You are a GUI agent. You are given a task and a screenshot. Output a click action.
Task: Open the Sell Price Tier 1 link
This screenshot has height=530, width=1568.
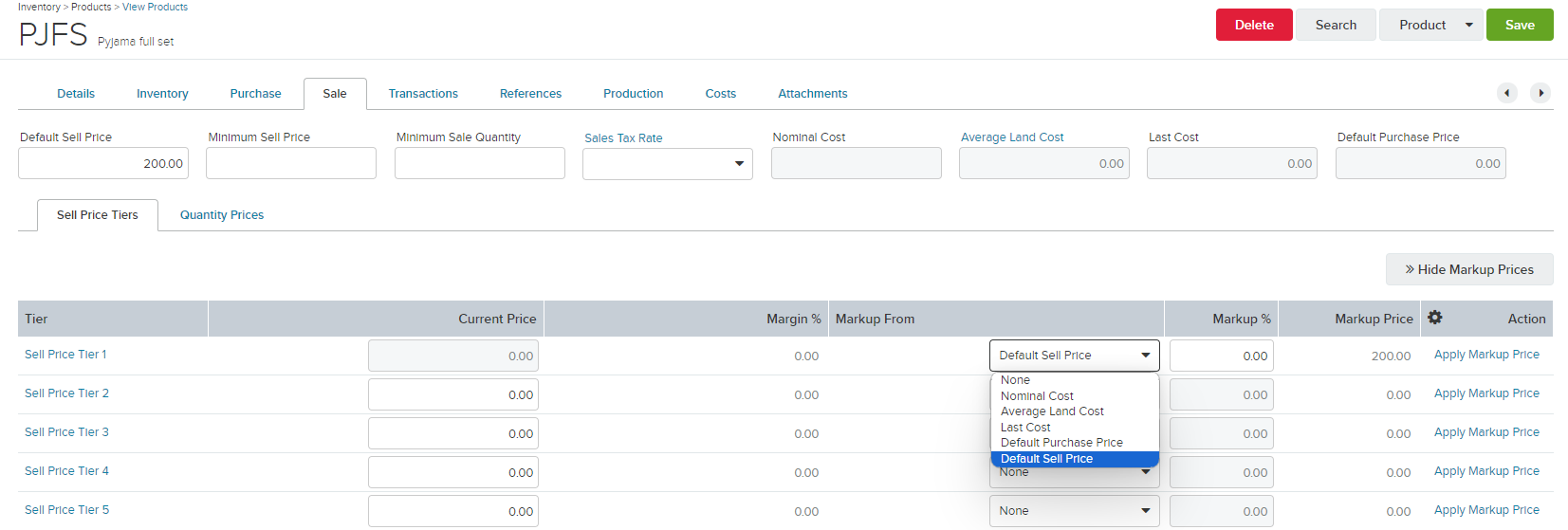[65, 355]
